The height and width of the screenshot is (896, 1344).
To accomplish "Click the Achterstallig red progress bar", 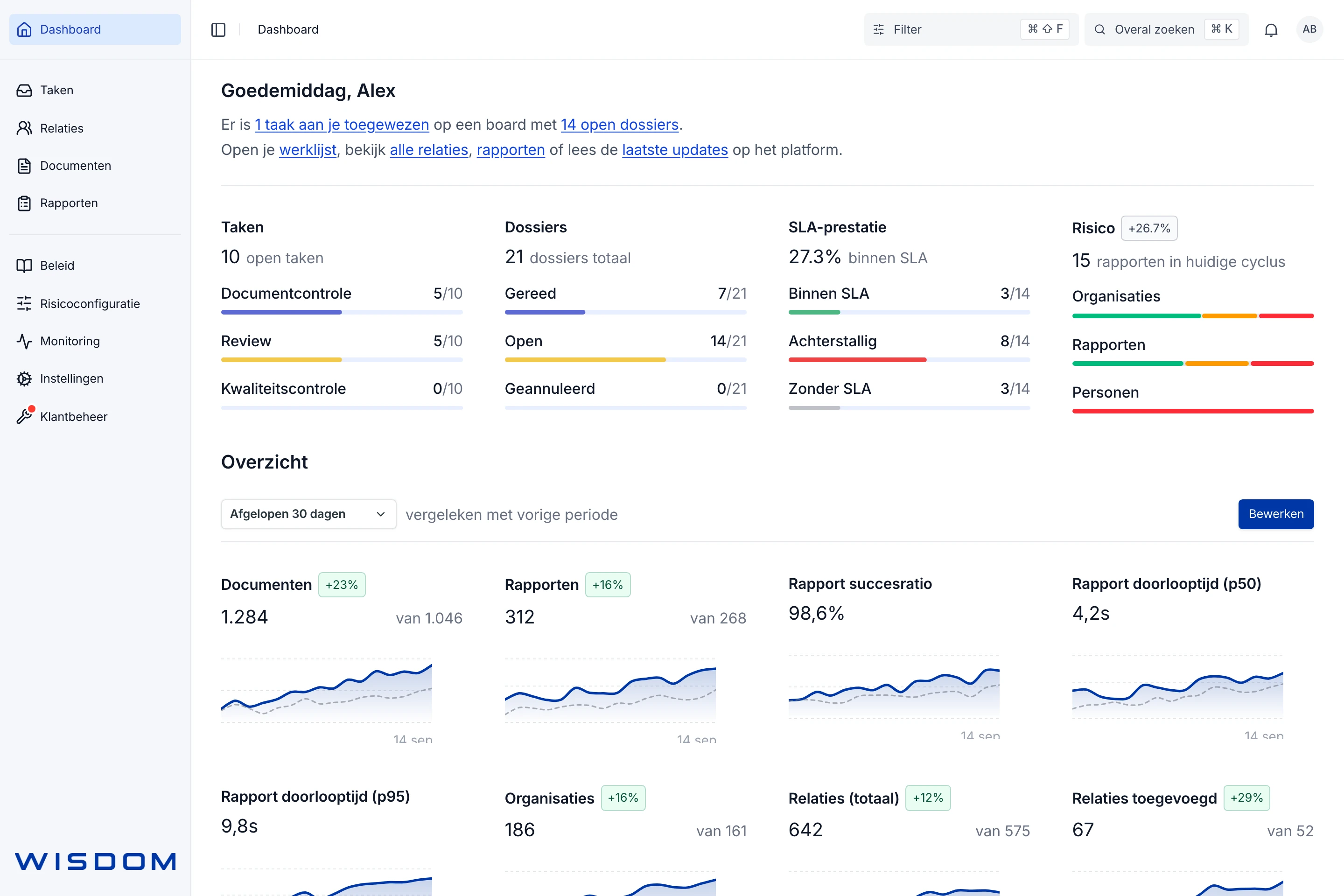I will pyautogui.click(x=909, y=360).
